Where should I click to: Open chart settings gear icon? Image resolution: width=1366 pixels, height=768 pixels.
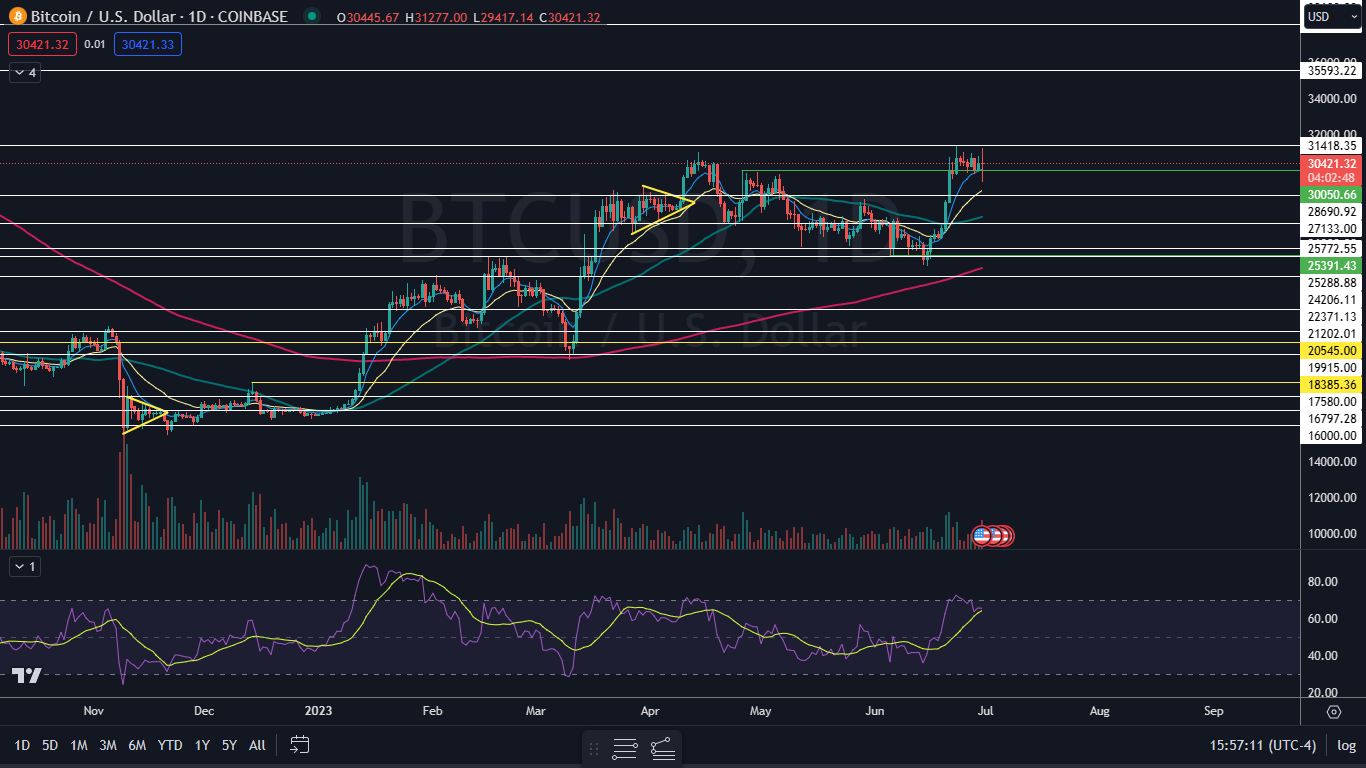[x=1334, y=712]
